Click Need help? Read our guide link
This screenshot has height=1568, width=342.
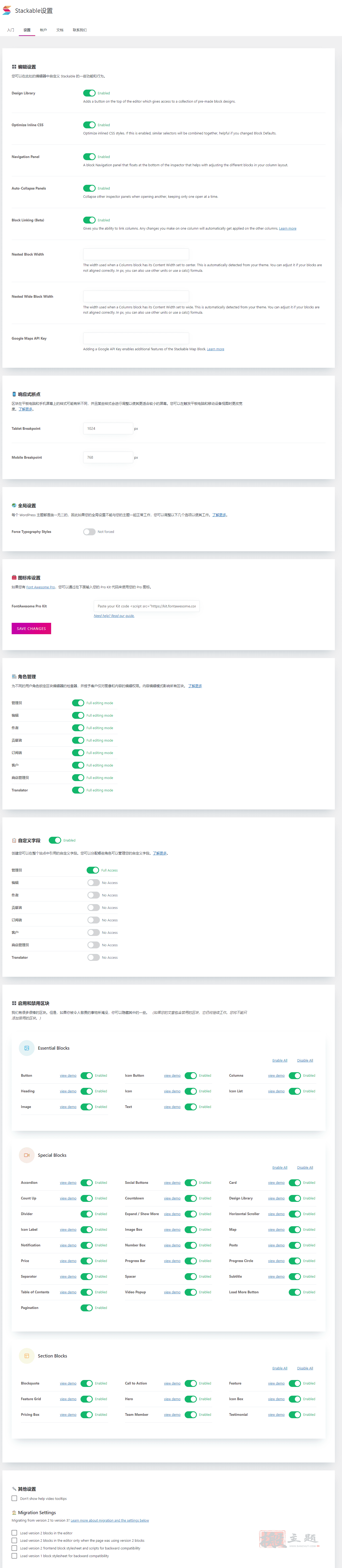point(114,615)
